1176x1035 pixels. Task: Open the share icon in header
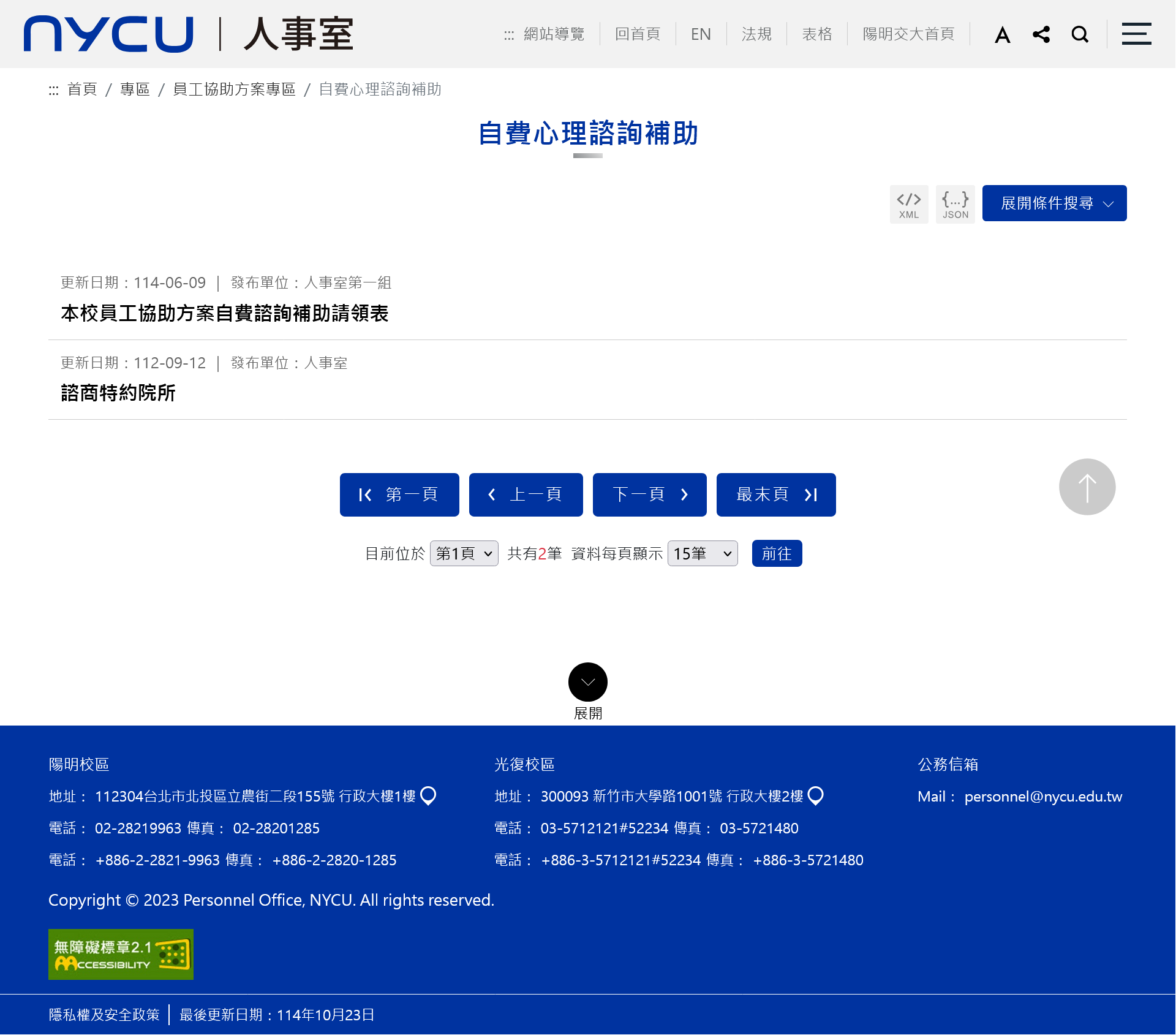pyautogui.click(x=1041, y=34)
